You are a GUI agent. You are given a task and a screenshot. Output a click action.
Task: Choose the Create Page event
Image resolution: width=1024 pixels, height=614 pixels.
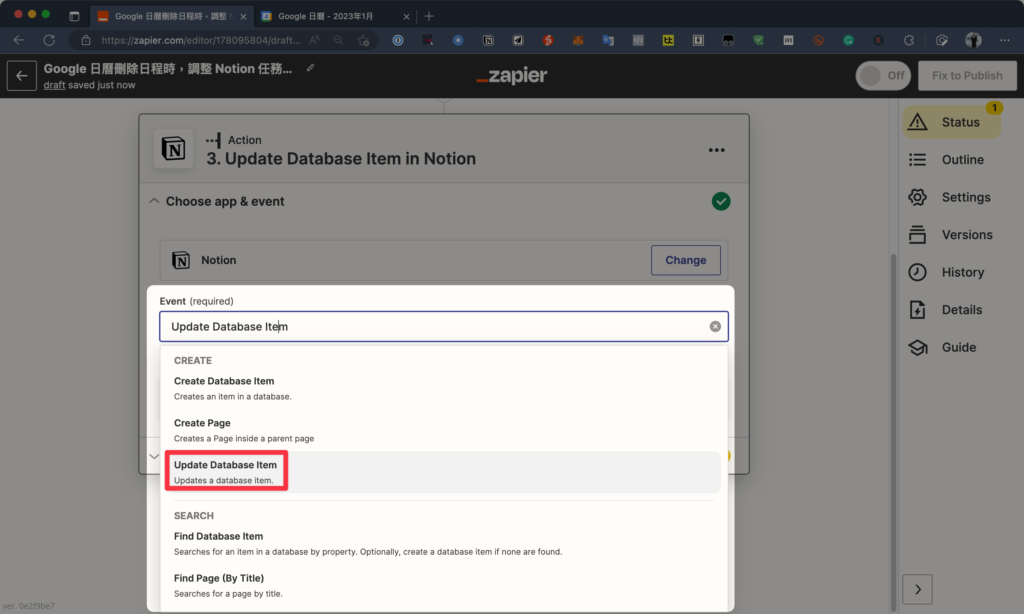[x=443, y=430]
